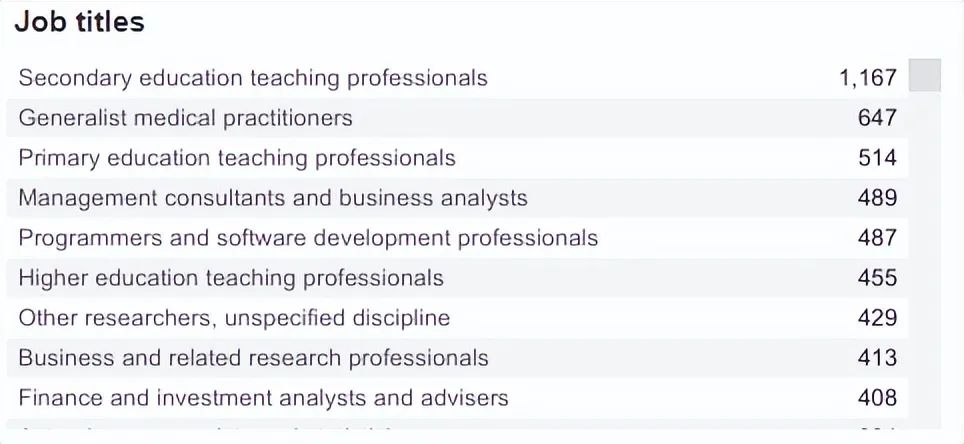Click the value 647
Viewport: 964px width, 444px height.
pos(877,118)
